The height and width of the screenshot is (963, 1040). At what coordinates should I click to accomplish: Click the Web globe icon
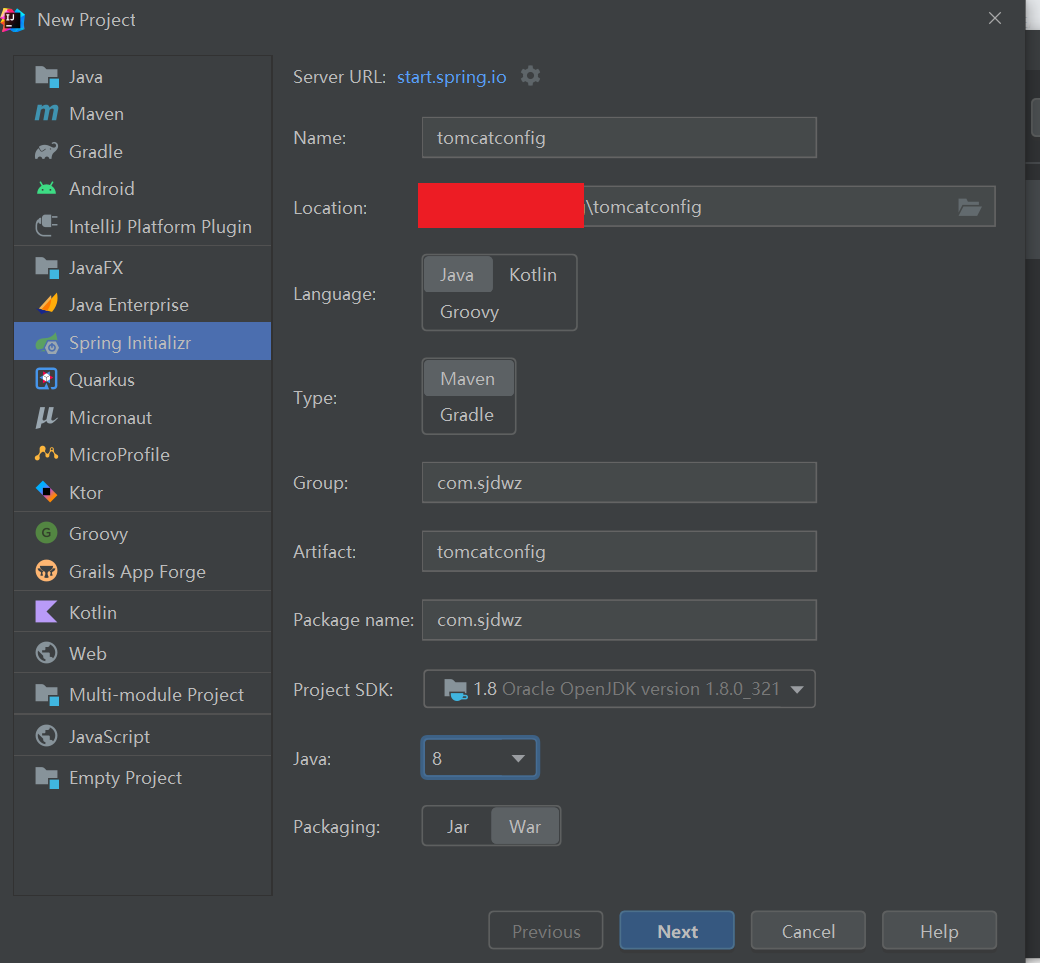[46, 653]
